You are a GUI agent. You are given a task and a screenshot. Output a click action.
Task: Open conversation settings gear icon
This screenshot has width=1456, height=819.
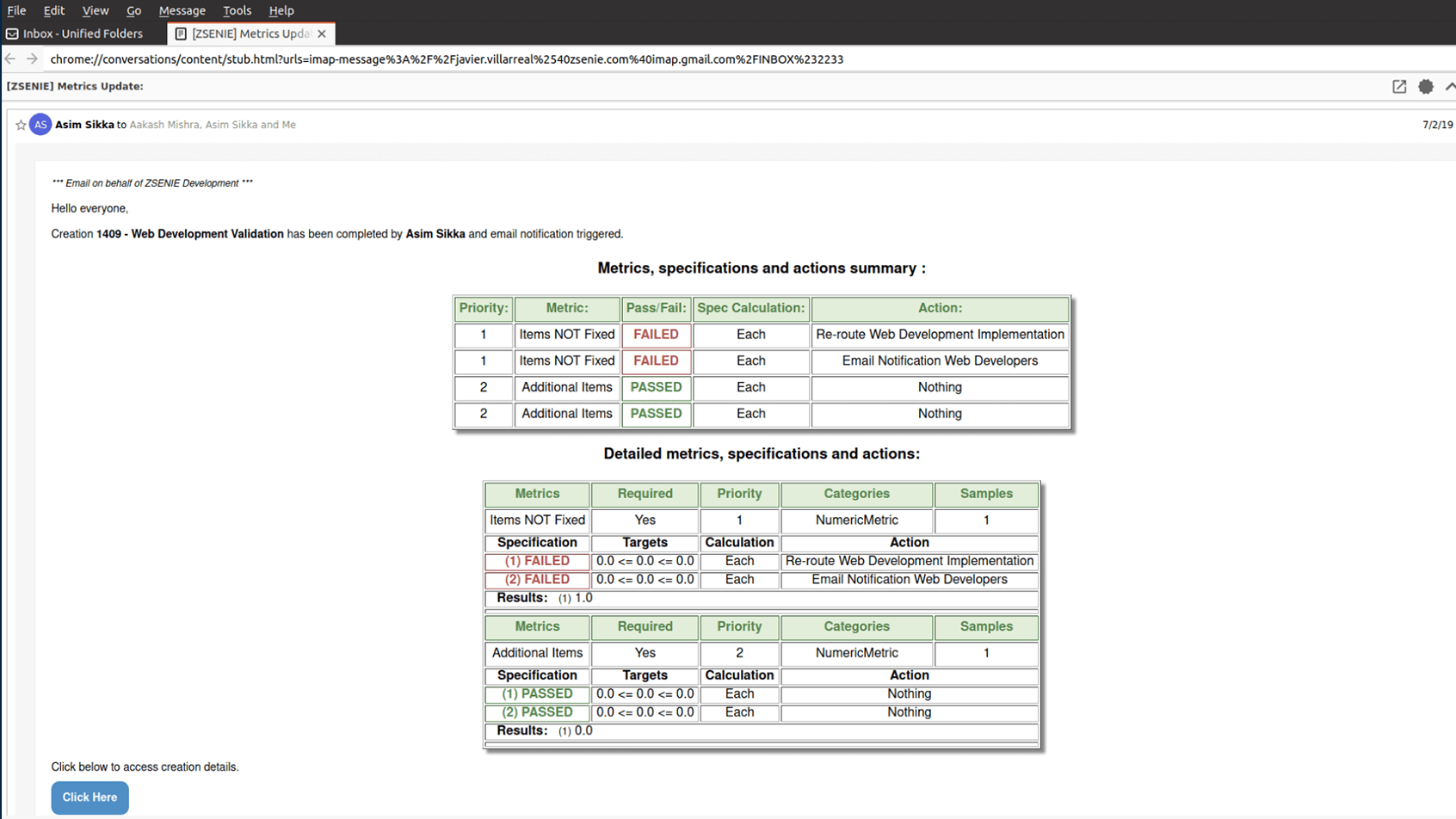tap(1426, 87)
